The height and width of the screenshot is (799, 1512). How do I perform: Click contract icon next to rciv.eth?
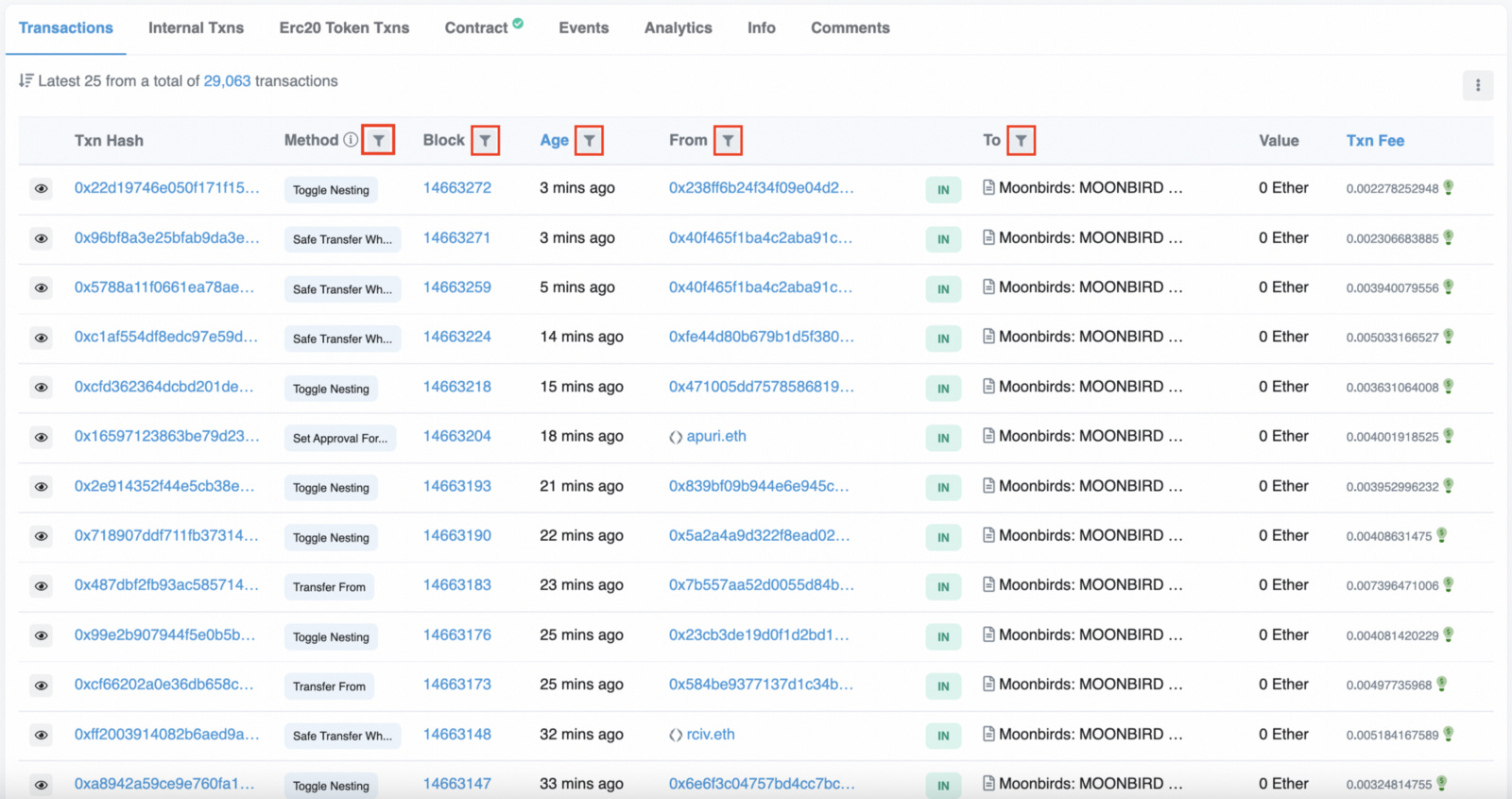(x=676, y=735)
